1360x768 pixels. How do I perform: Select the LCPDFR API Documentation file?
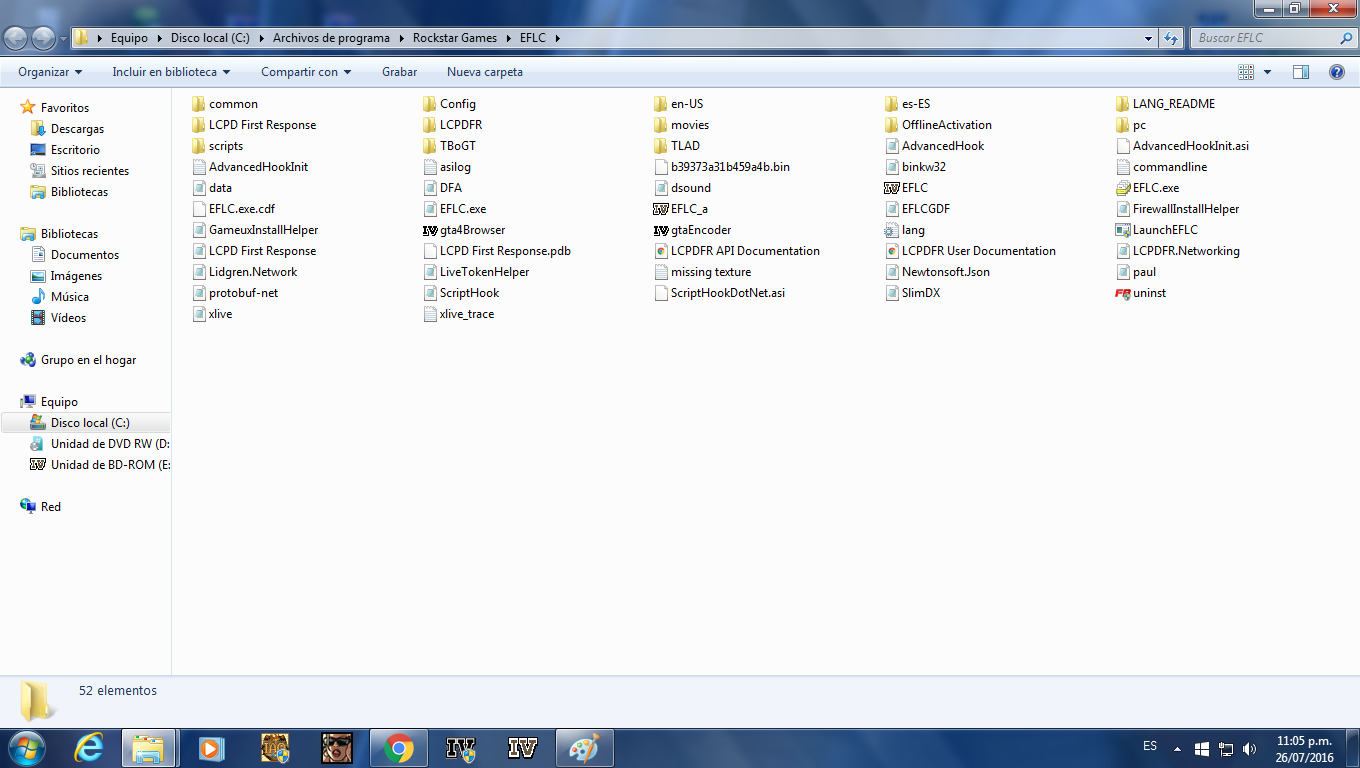(x=737, y=251)
